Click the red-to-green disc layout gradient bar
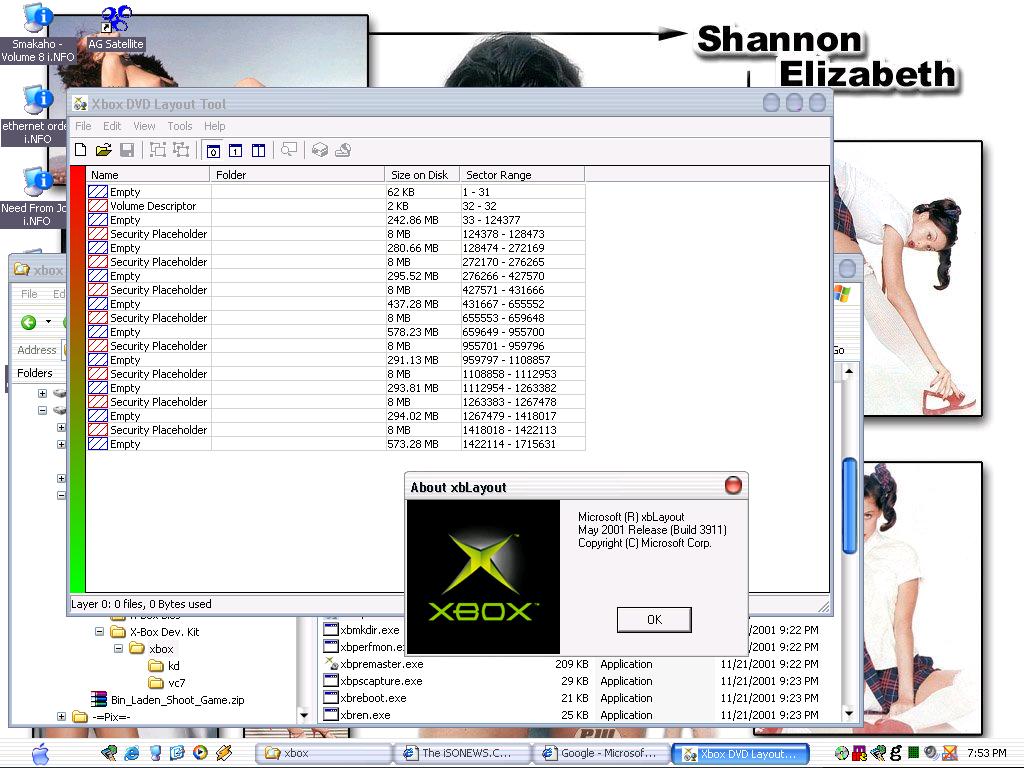This screenshot has height=768, width=1024. [x=78, y=379]
